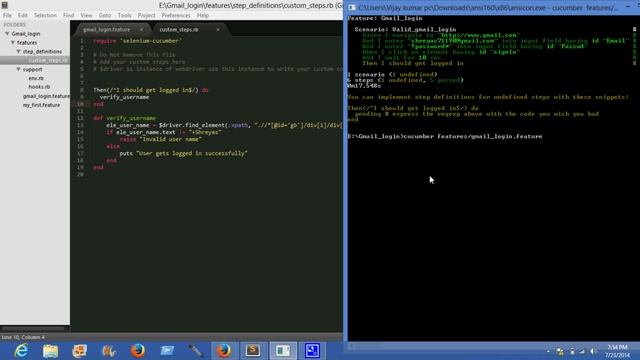Click 'Feature: Gmail_login' in the console
The width and height of the screenshot is (640, 360).
pos(385,18)
